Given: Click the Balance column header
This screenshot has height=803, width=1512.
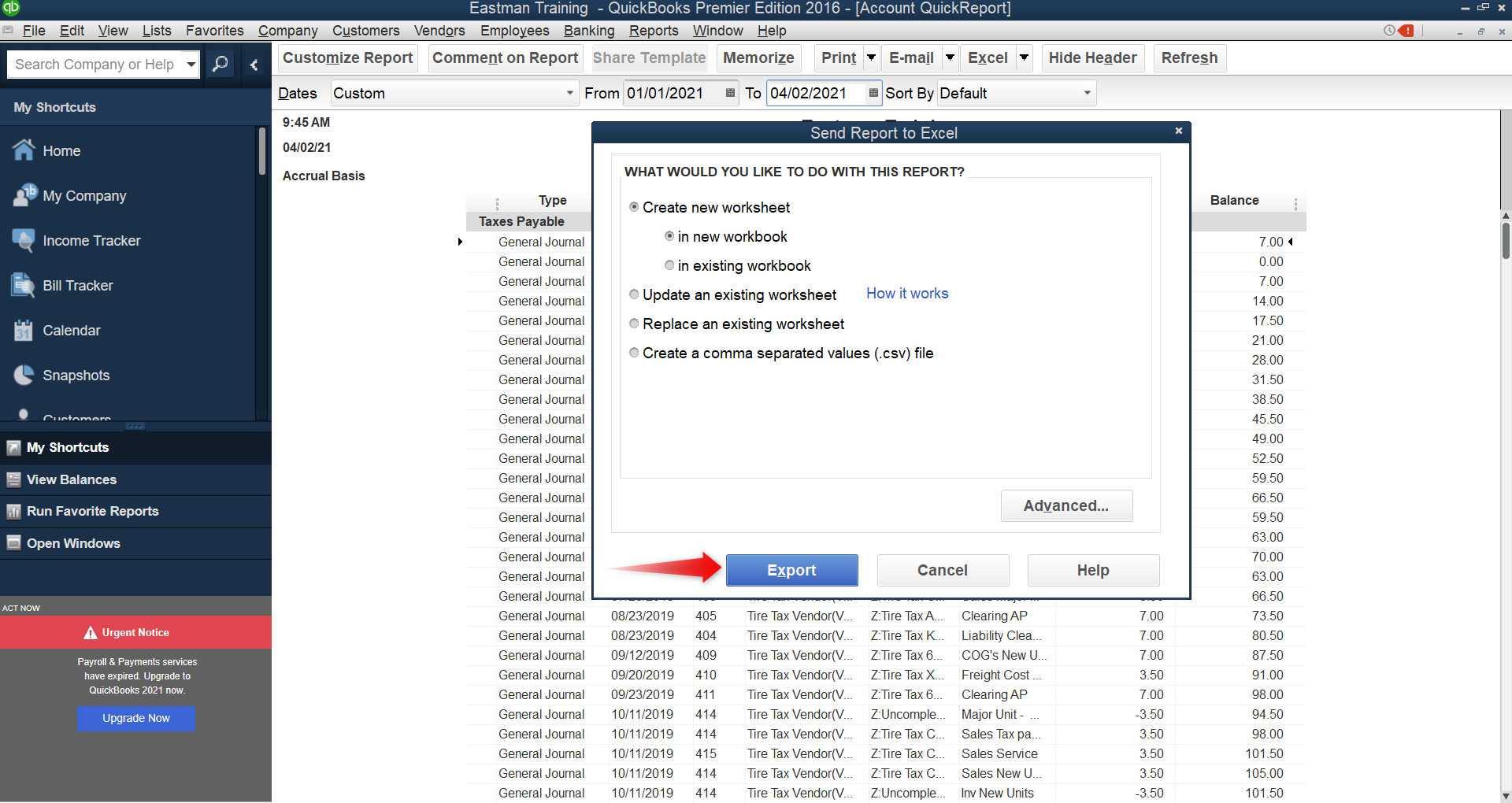Looking at the screenshot, I should 1234,200.
